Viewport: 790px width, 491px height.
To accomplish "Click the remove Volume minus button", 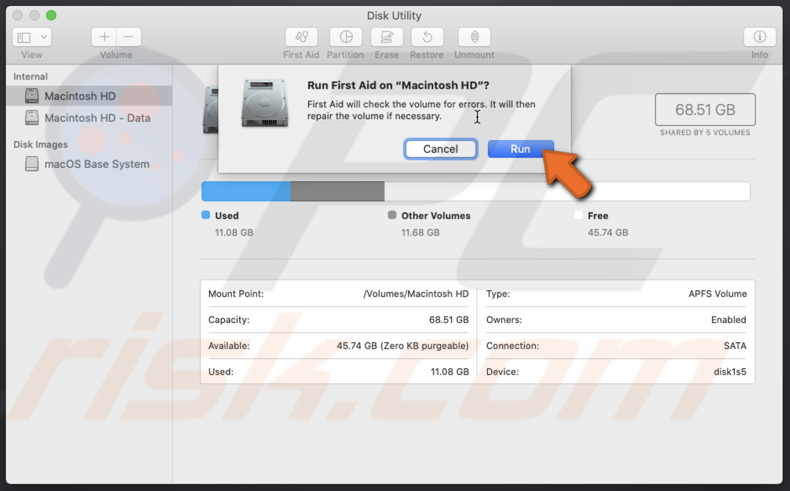I will (x=128, y=37).
